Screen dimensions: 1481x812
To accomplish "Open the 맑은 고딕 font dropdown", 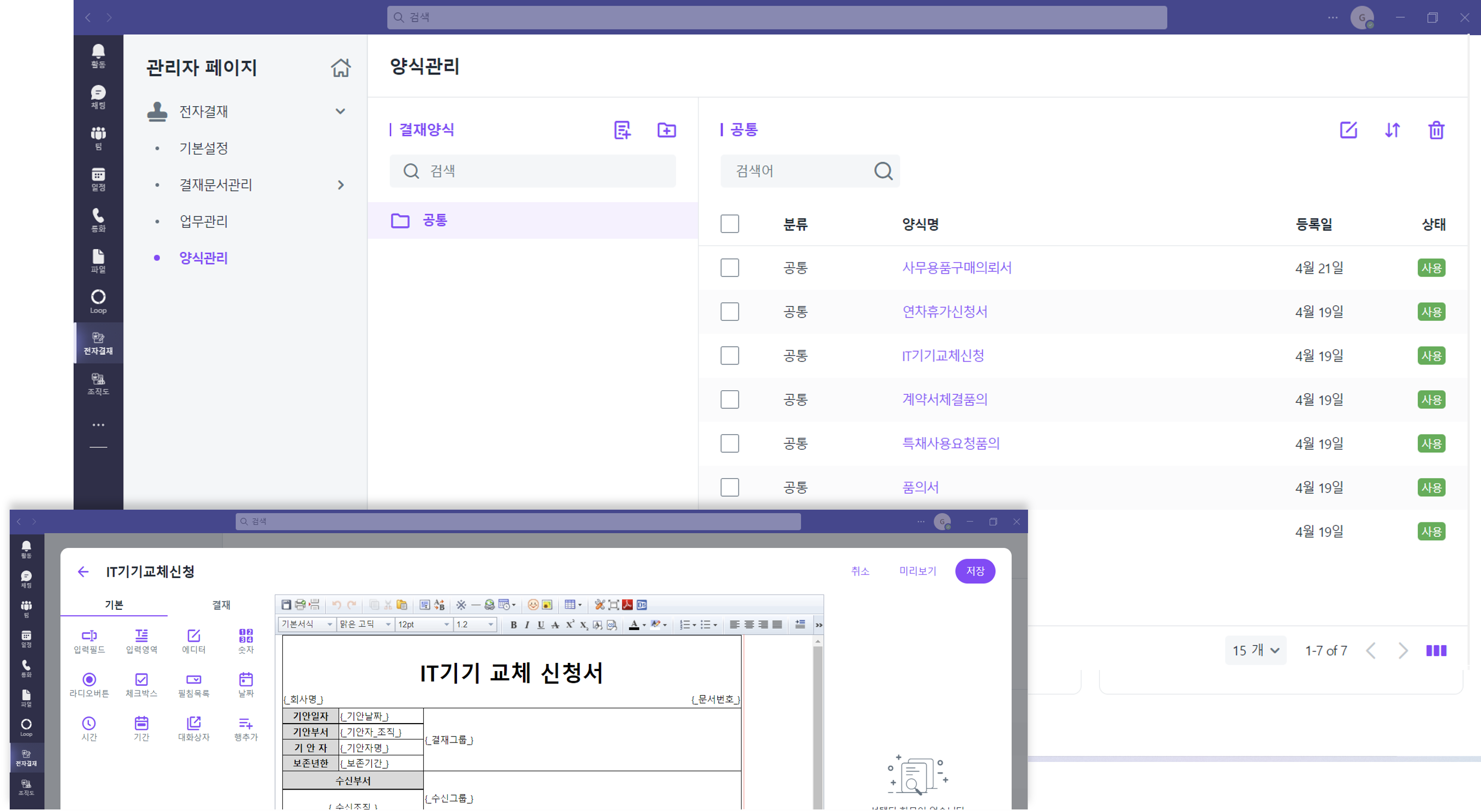I will click(x=366, y=625).
